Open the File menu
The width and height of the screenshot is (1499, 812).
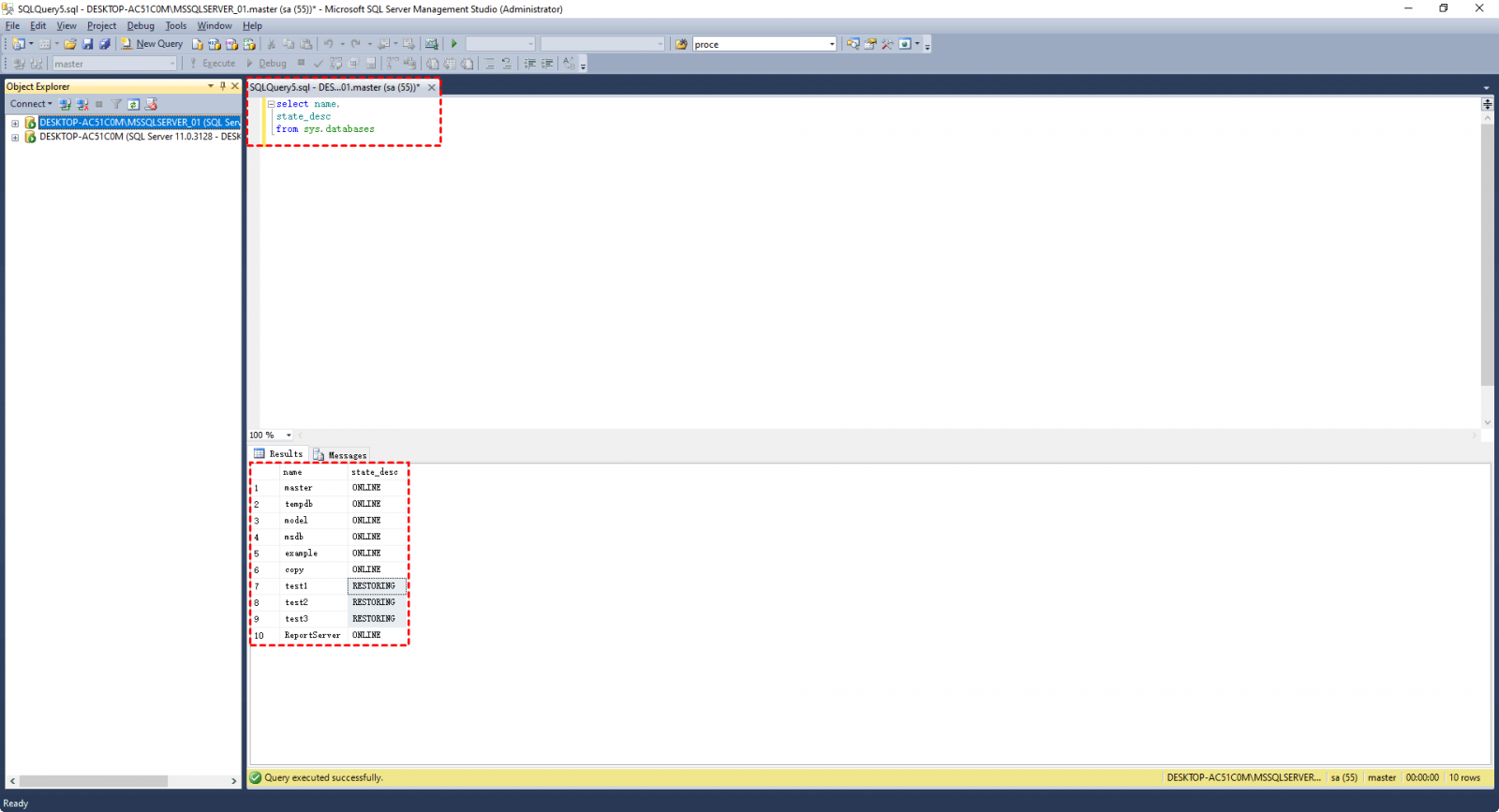pyautogui.click(x=12, y=26)
